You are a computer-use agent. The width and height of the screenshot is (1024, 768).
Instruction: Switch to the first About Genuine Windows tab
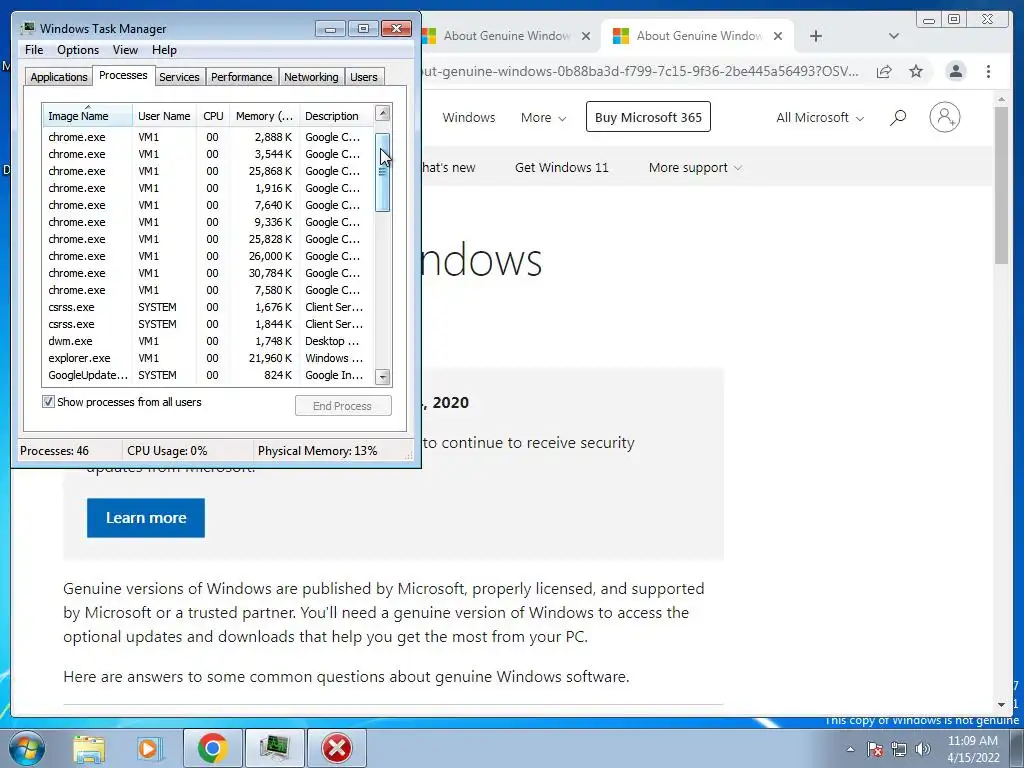point(507,36)
